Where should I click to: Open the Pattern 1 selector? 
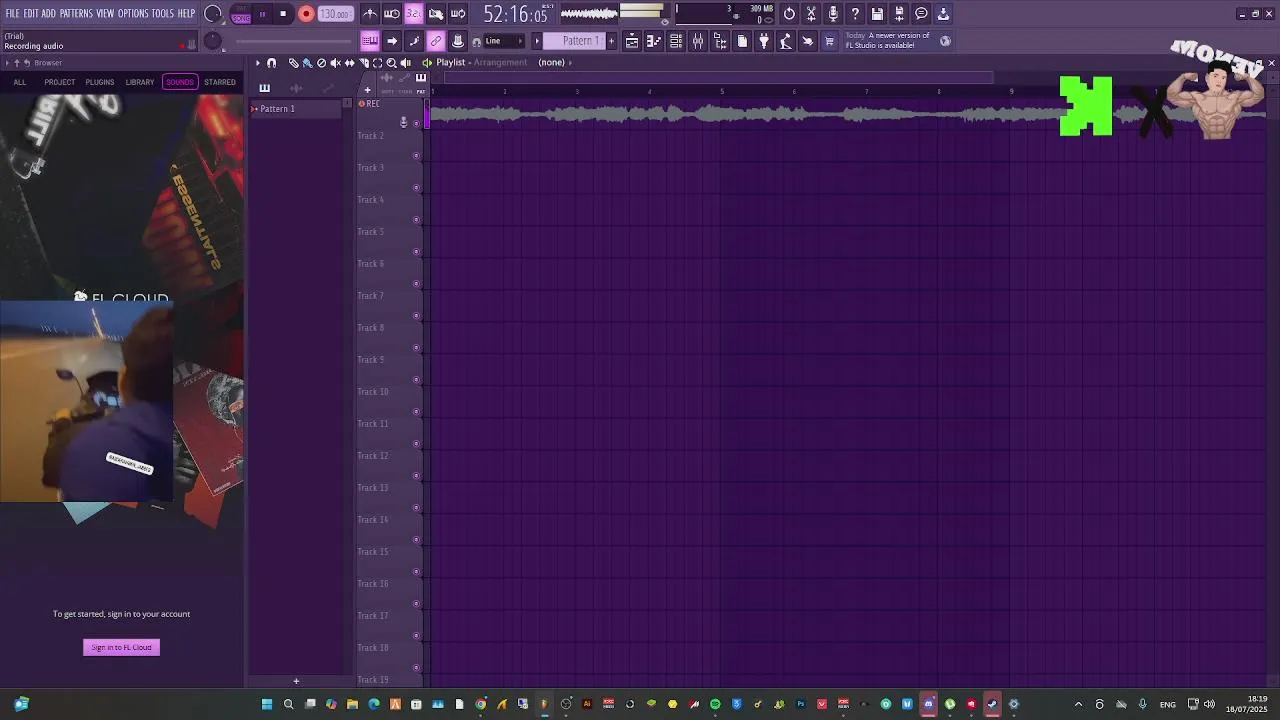pos(580,41)
